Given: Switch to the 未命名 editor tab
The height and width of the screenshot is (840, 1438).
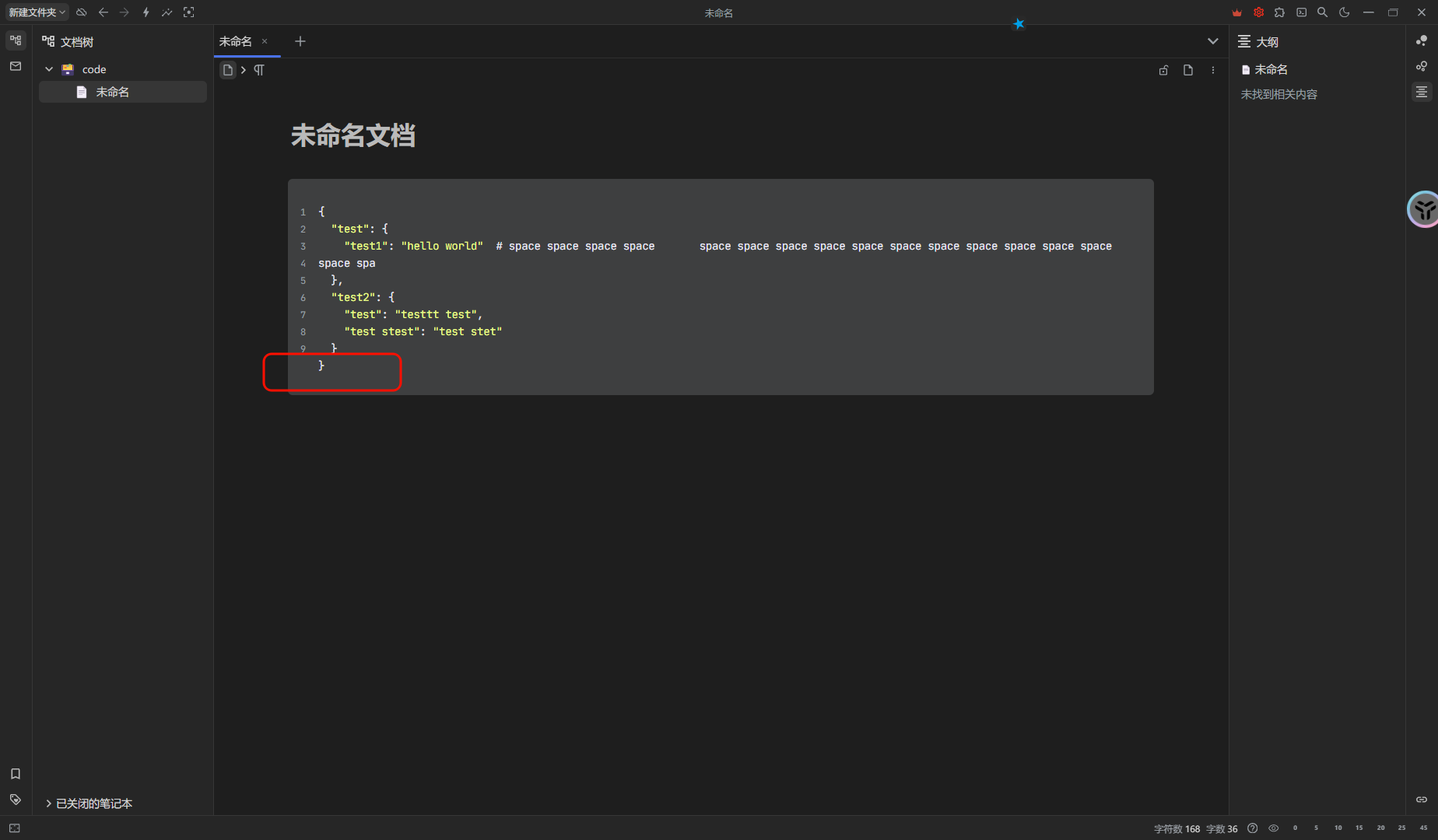Looking at the screenshot, I should click(x=236, y=41).
